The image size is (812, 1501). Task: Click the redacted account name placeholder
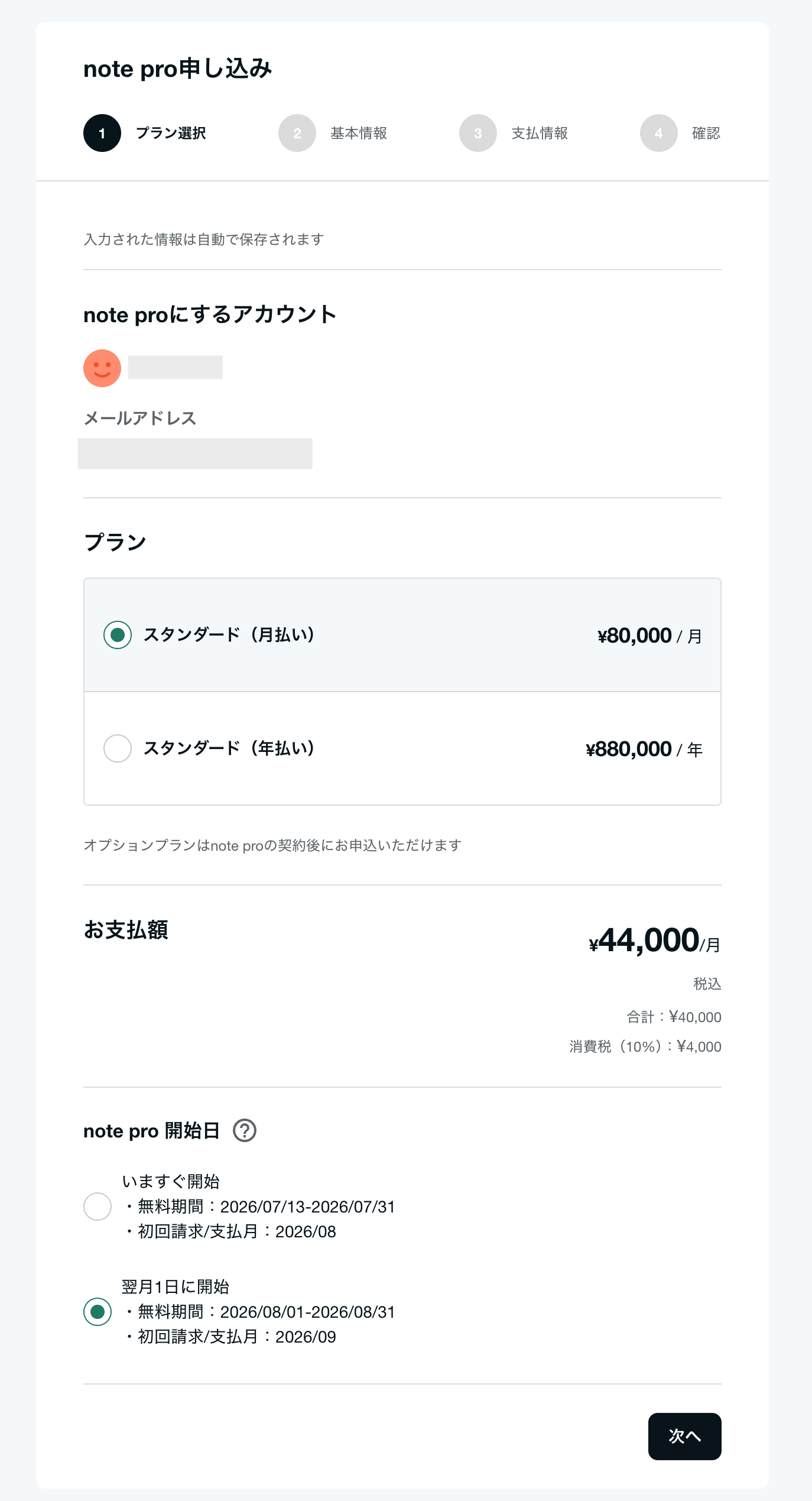176,367
